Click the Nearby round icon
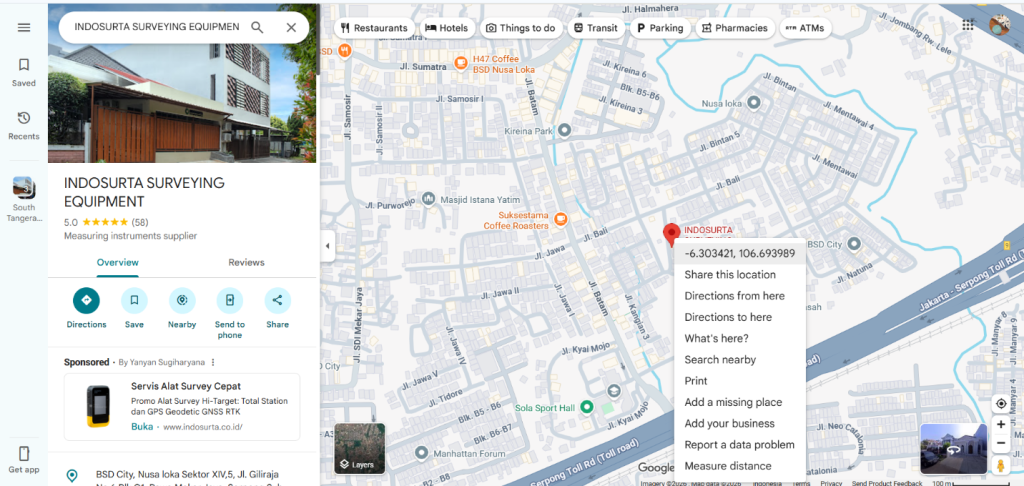This screenshot has height=486, width=1024. (x=182, y=300)
